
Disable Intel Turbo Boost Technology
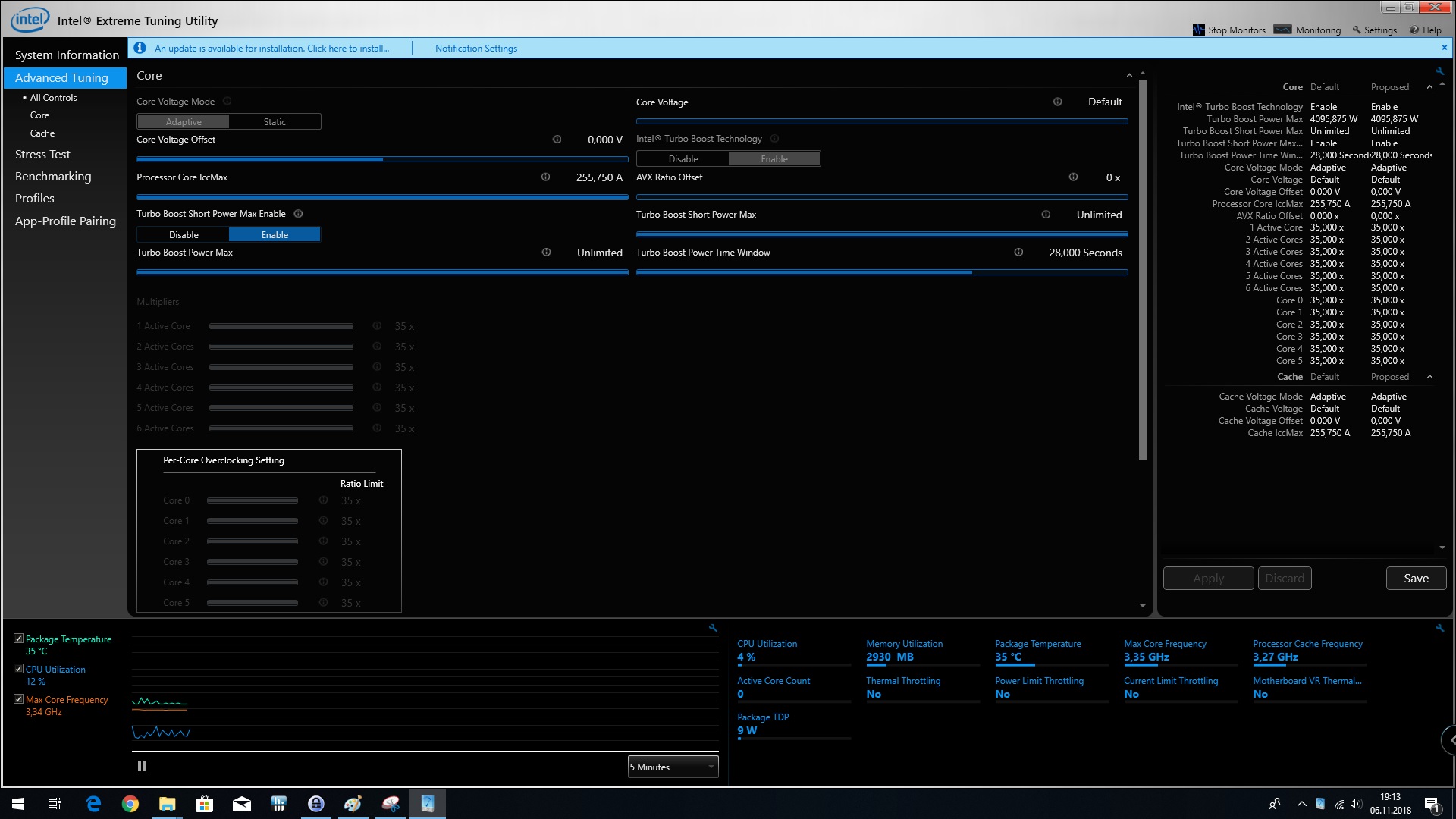click(683, 159)
